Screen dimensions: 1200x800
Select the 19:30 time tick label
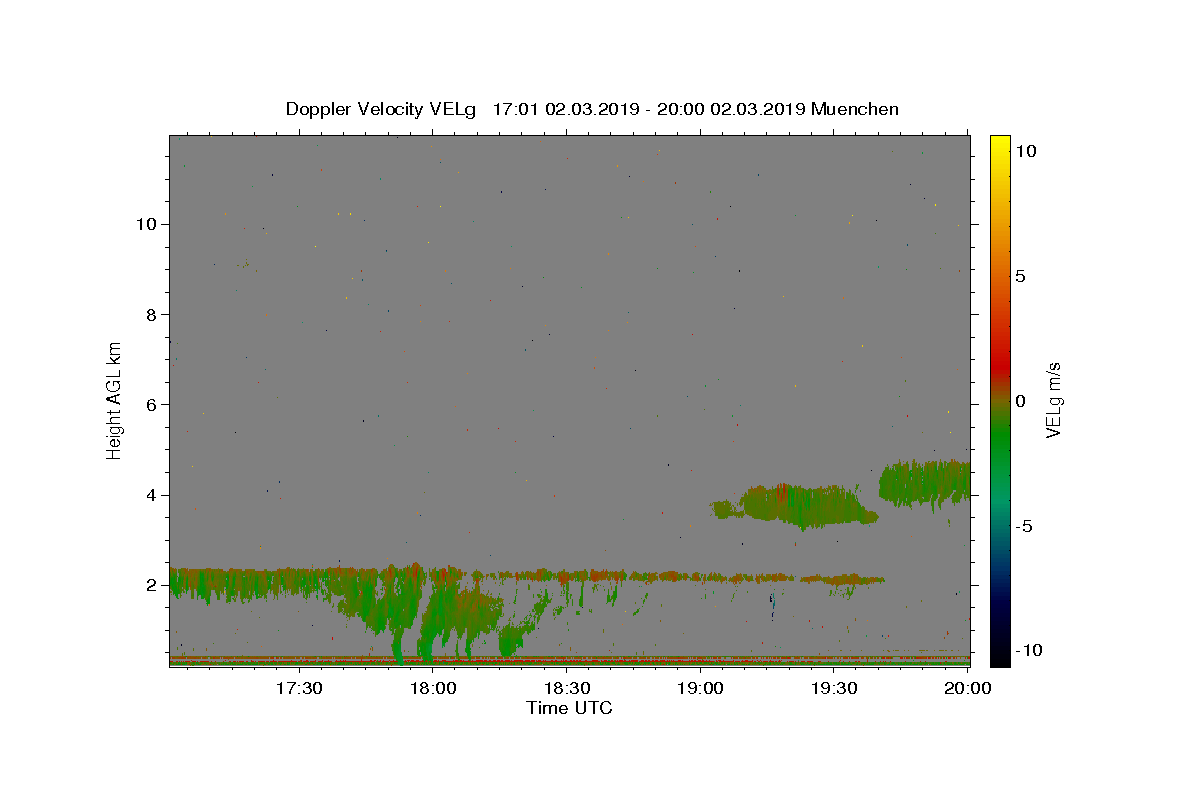click(x=834, y=688)
